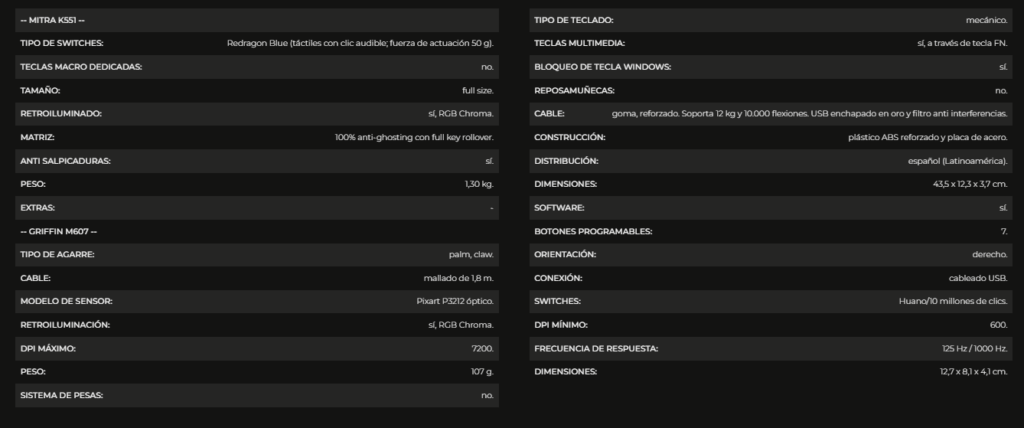This screenshot has height=428, width=1024.
Task: Select the TIPO DE SWITCHES label
Action: tap(61, 43)
